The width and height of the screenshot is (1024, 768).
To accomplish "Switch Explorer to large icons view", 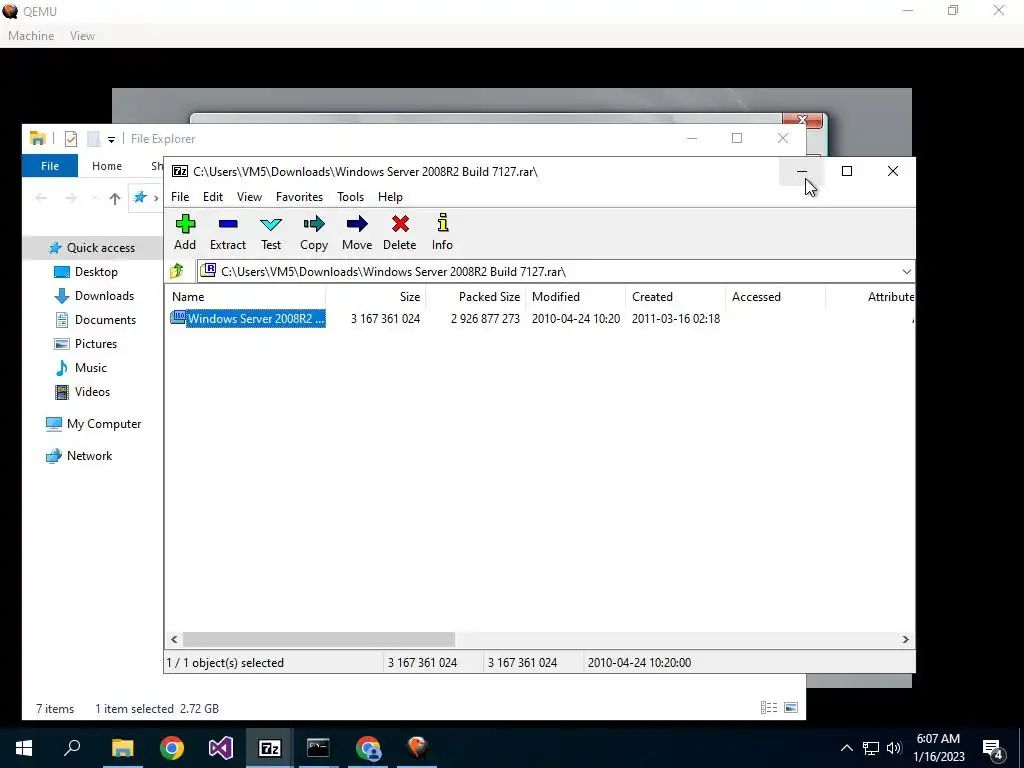I will (x=791, y=707).
